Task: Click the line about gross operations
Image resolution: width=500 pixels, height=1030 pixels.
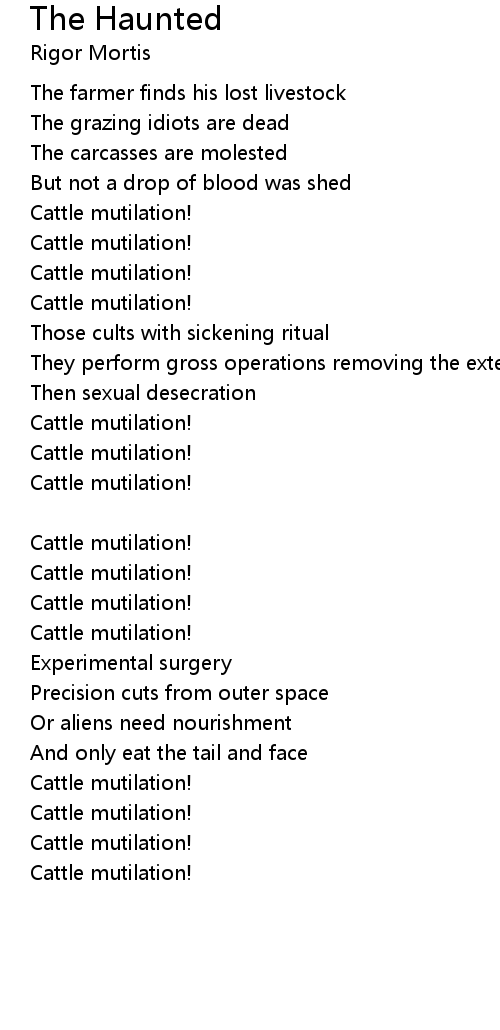Action: [x=265, y=363]
